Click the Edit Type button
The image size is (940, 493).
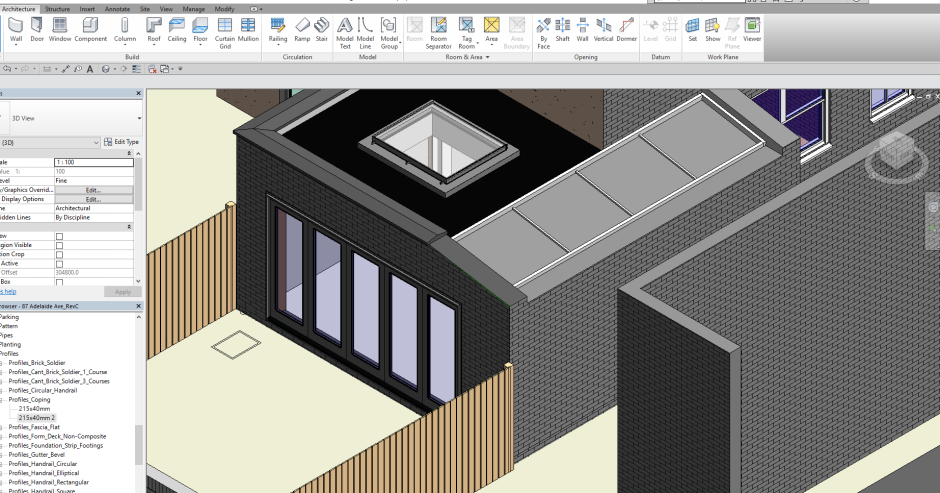coord(121,142)
